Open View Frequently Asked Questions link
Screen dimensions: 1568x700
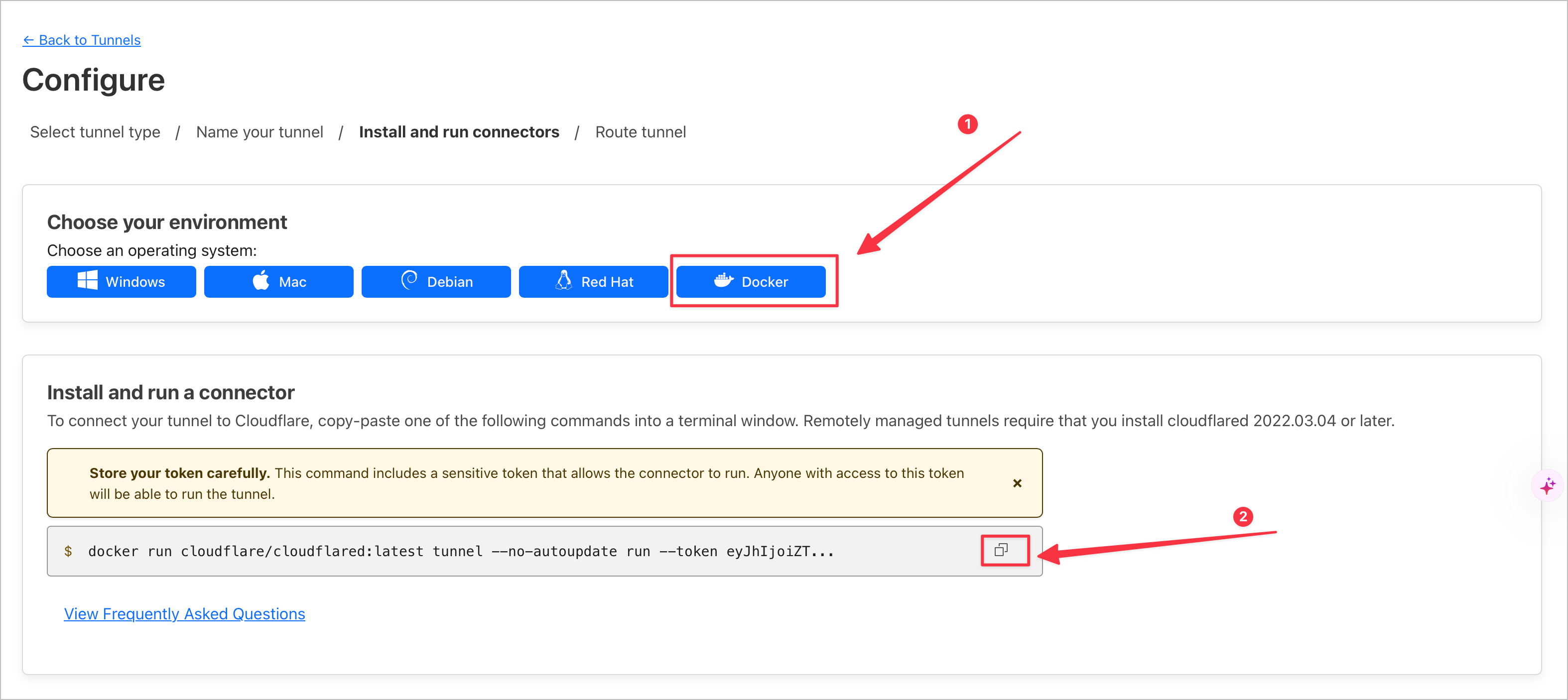[x=184, y=614]
